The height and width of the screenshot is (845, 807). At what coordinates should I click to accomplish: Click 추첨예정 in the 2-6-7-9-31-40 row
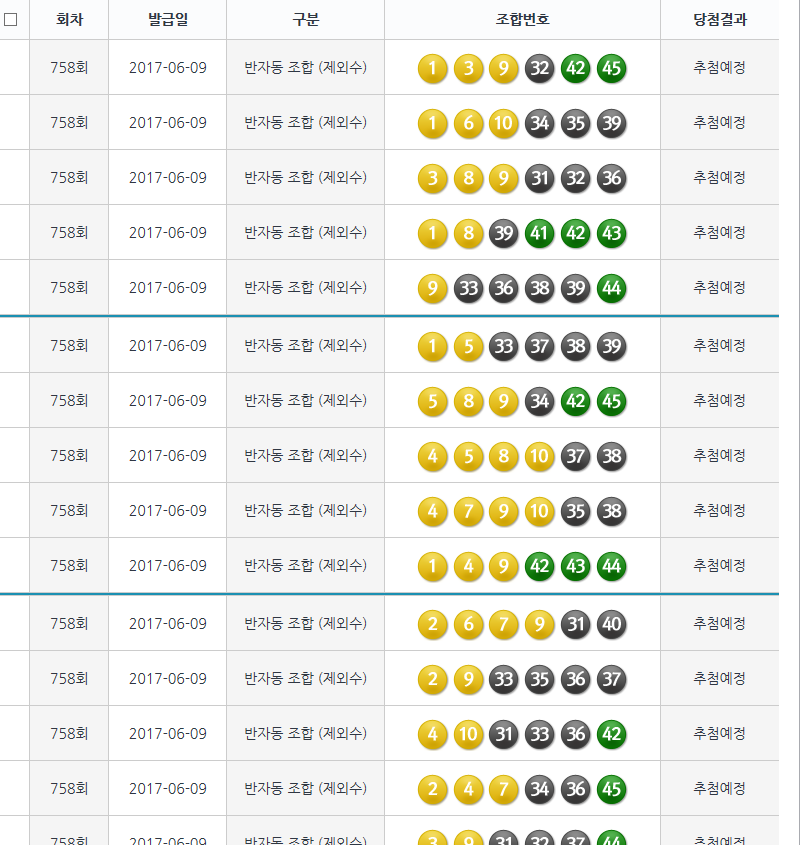point(719,624)
